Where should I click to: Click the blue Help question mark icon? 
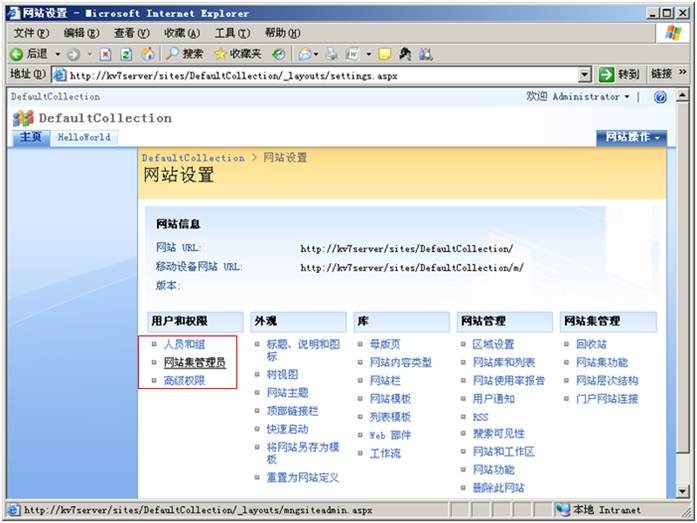pos(660,97)
